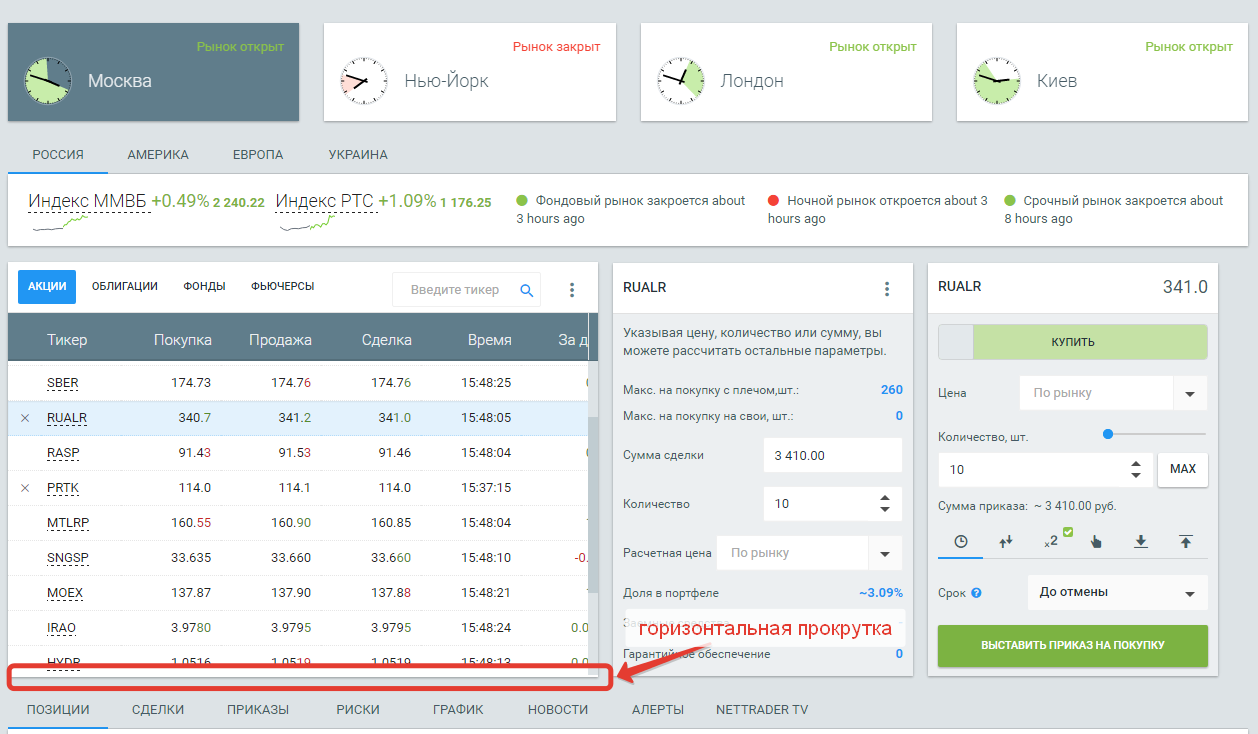Click the green ВЫСТАВИТЬ ПРИКАЗ НА ПОКУПКУ button

click(1073, 646)
